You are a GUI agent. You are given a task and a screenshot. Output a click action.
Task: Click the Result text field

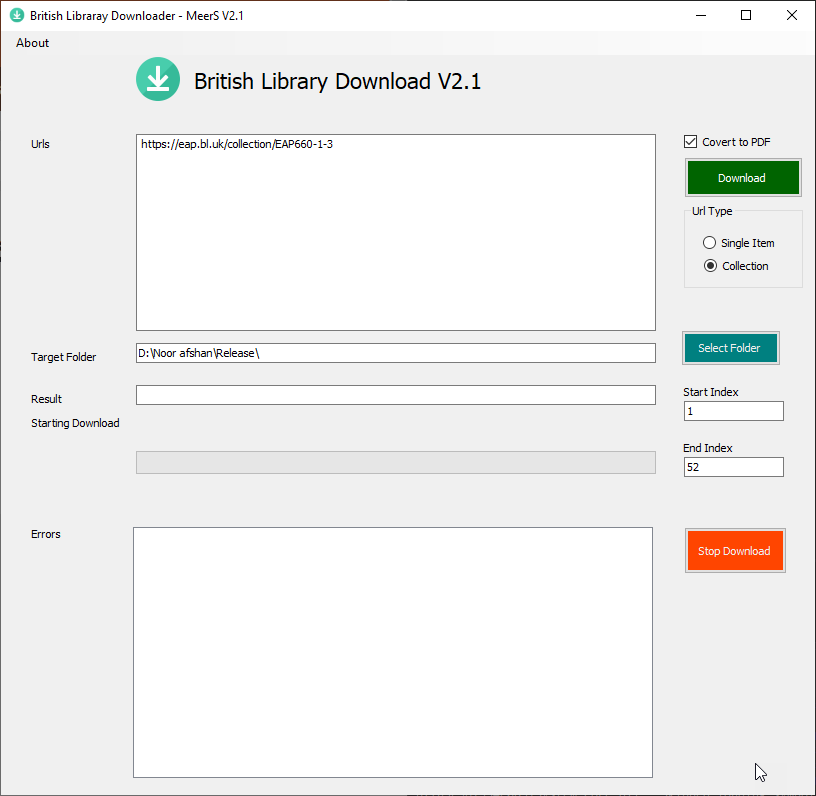pos(396,395)
